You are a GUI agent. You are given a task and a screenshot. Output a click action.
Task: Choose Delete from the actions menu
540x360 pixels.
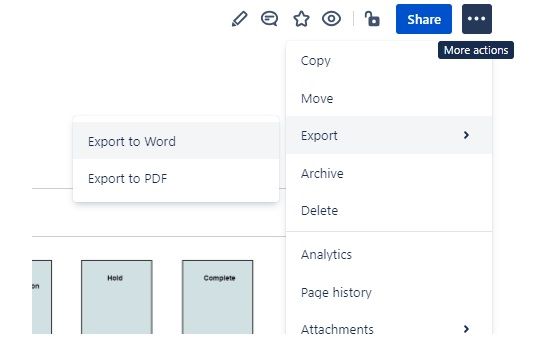pos(389,210)
